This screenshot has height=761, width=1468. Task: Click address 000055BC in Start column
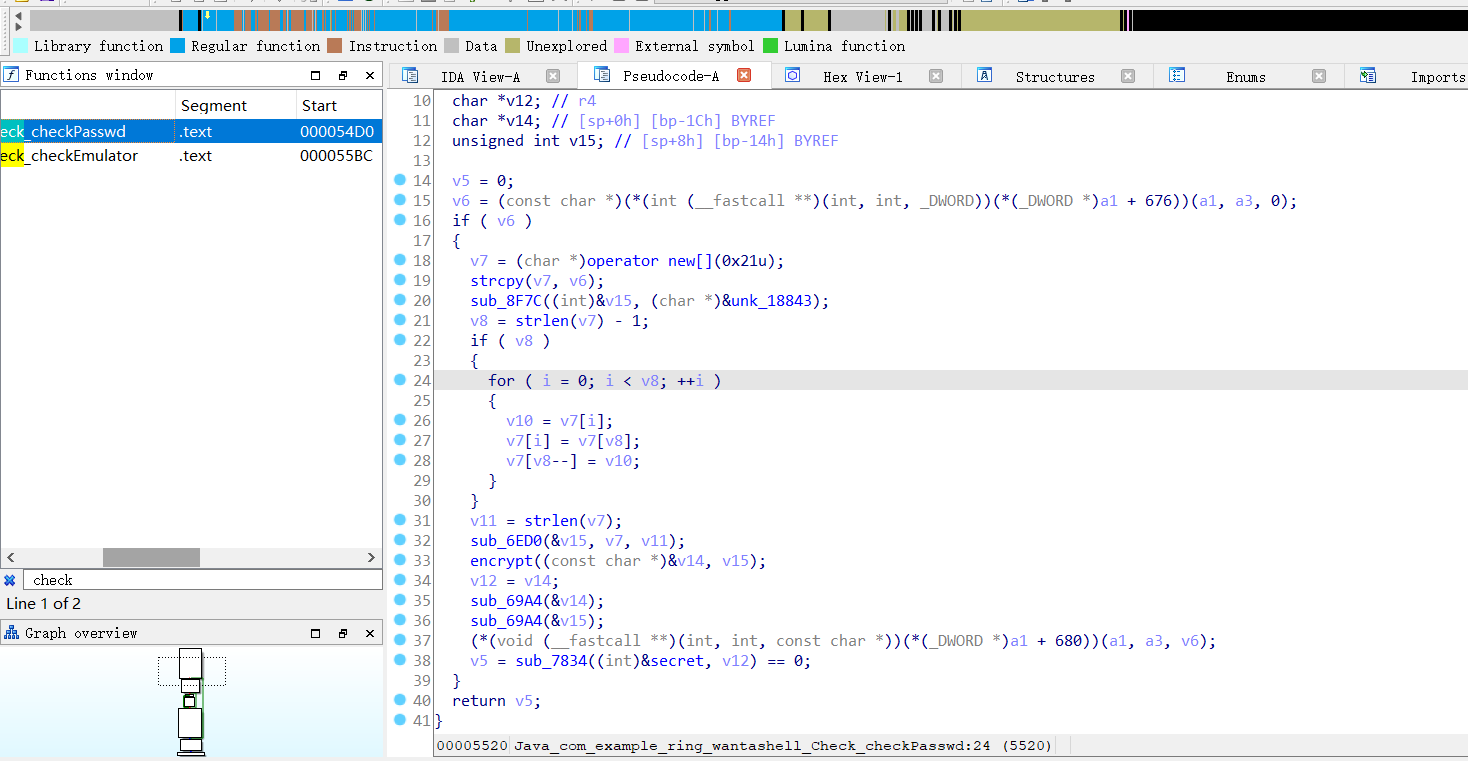[x=336, y=156]
